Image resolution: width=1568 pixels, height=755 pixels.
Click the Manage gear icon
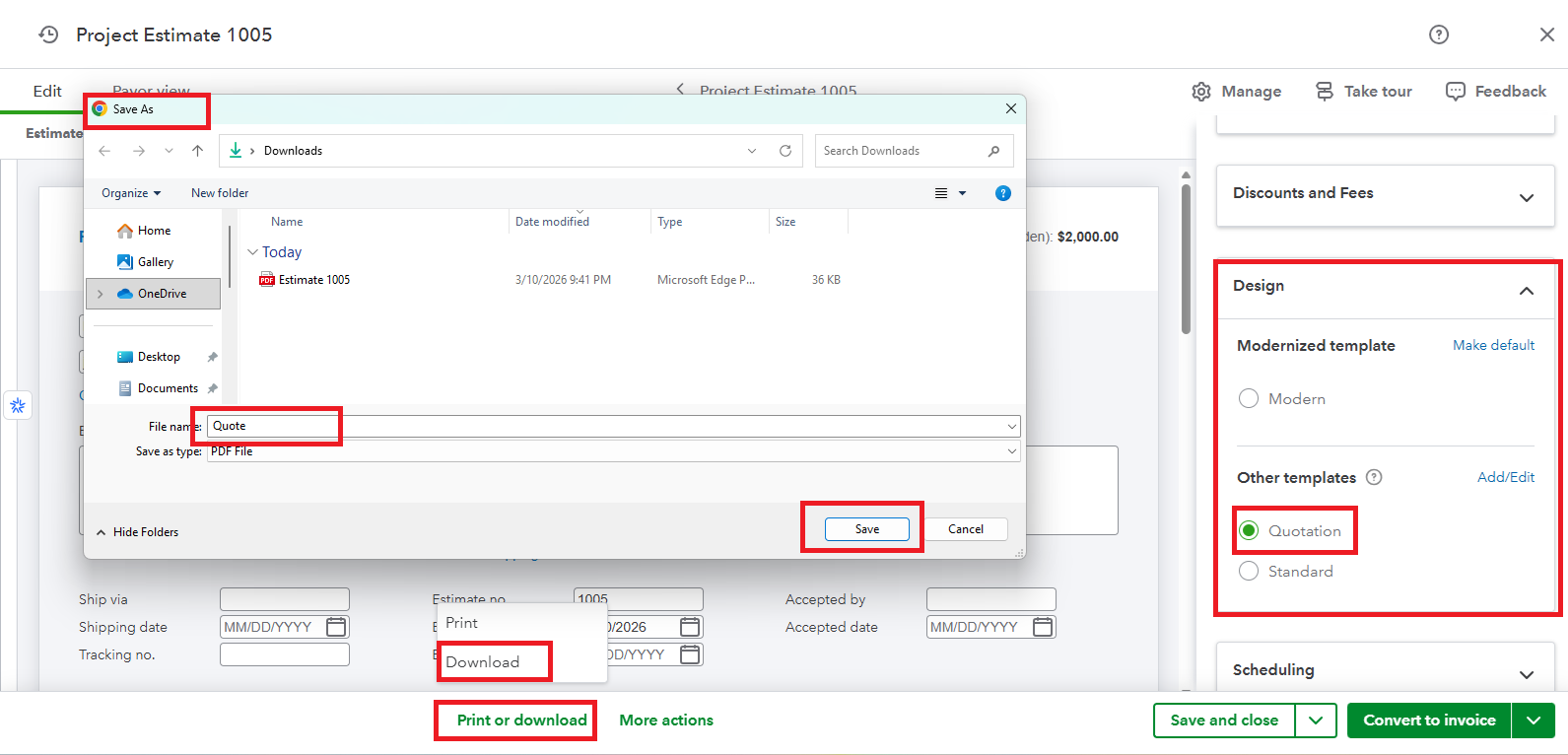coord(1201,92)
